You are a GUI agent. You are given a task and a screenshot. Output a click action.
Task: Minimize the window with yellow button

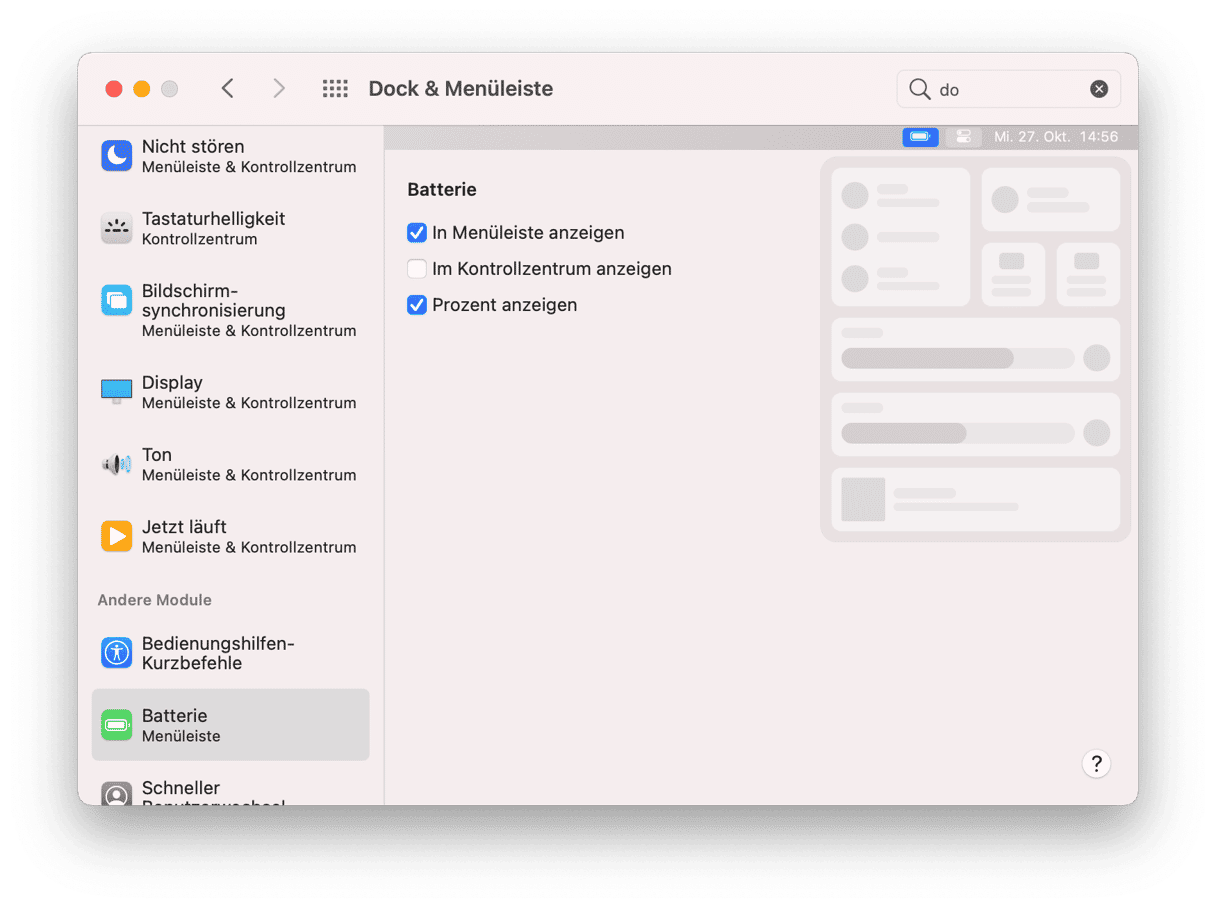(x=142, y=89)
